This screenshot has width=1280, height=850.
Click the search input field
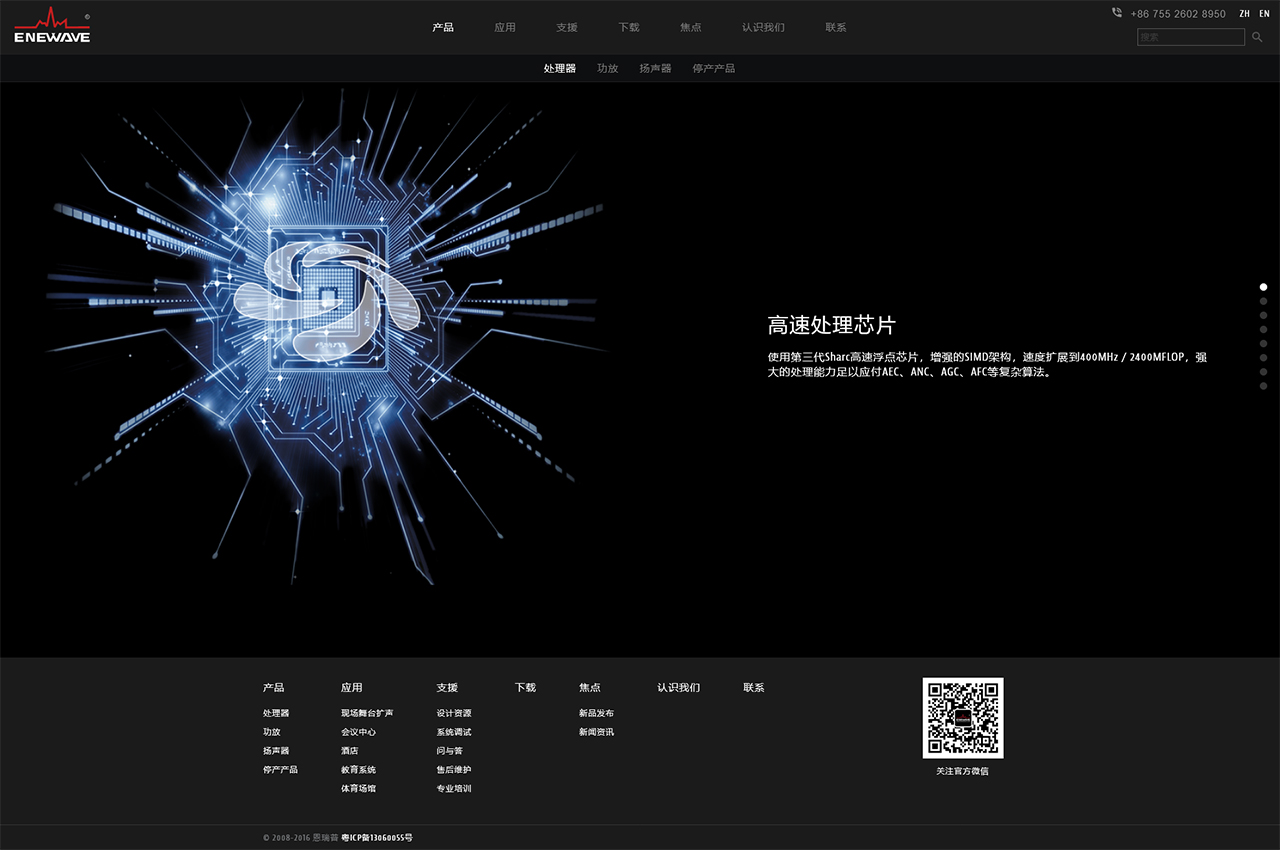pyautogui.click(x=1192, y=37)
